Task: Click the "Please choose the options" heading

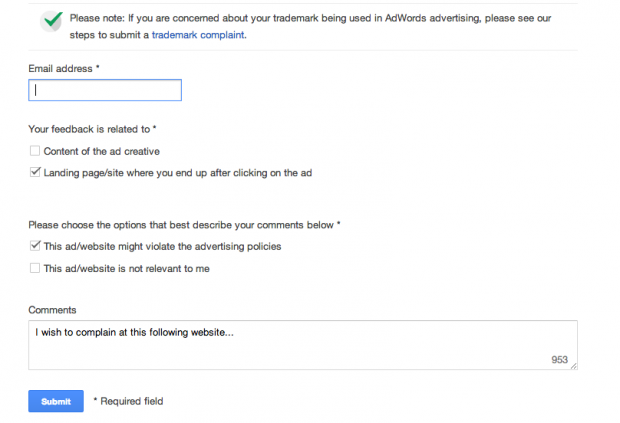Action: click(x=181, y=225)
